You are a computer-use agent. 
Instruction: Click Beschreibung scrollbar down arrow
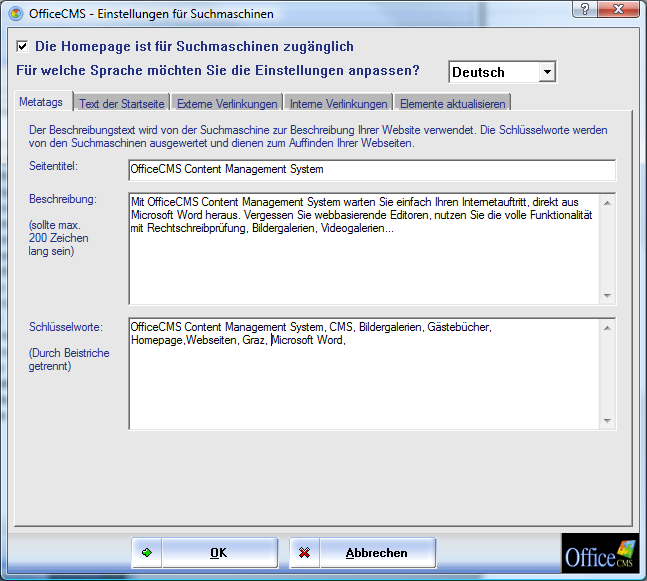[607, 295]
